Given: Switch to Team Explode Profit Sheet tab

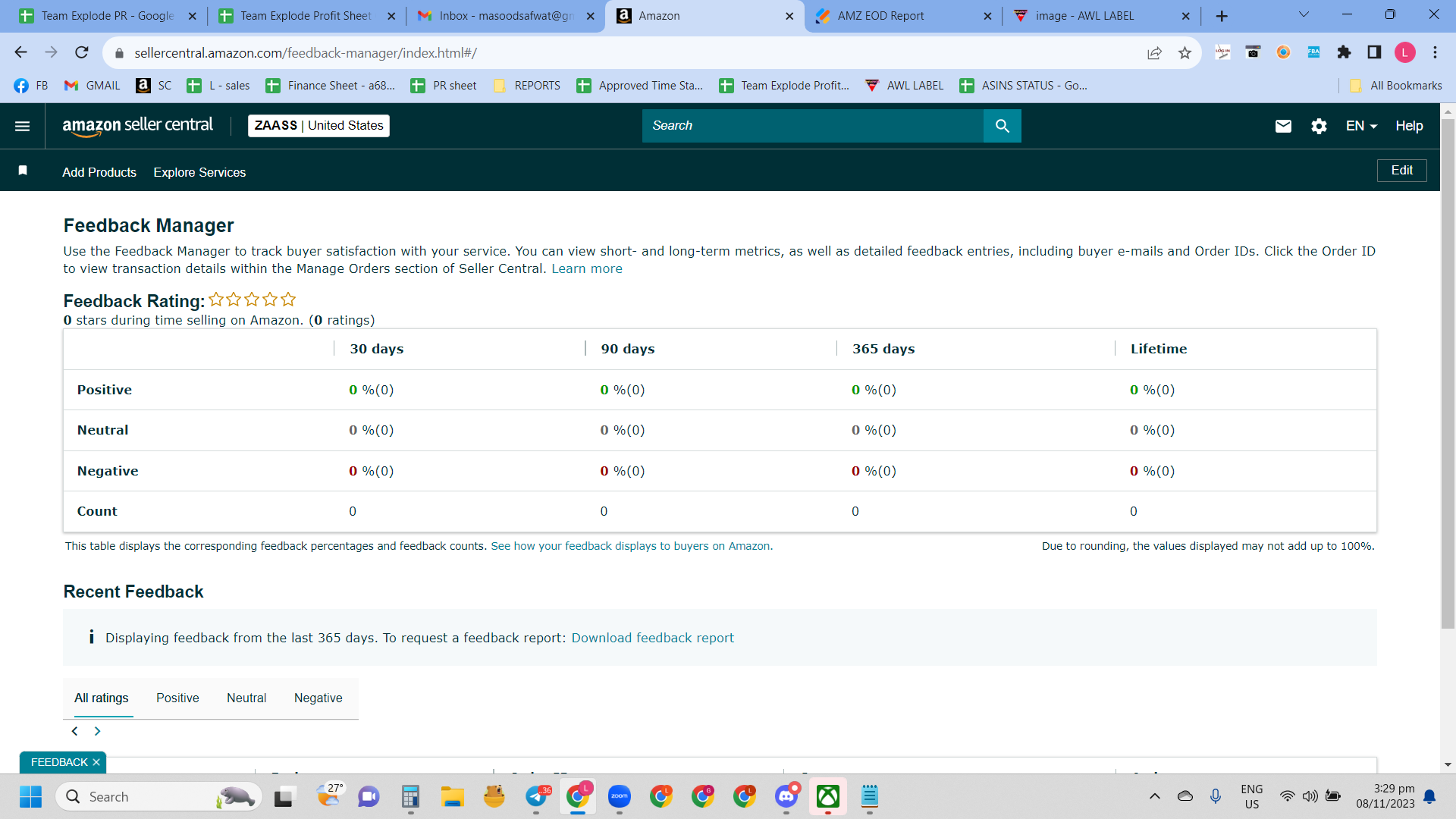Looking at the screenshot, I should click(306, 15).
